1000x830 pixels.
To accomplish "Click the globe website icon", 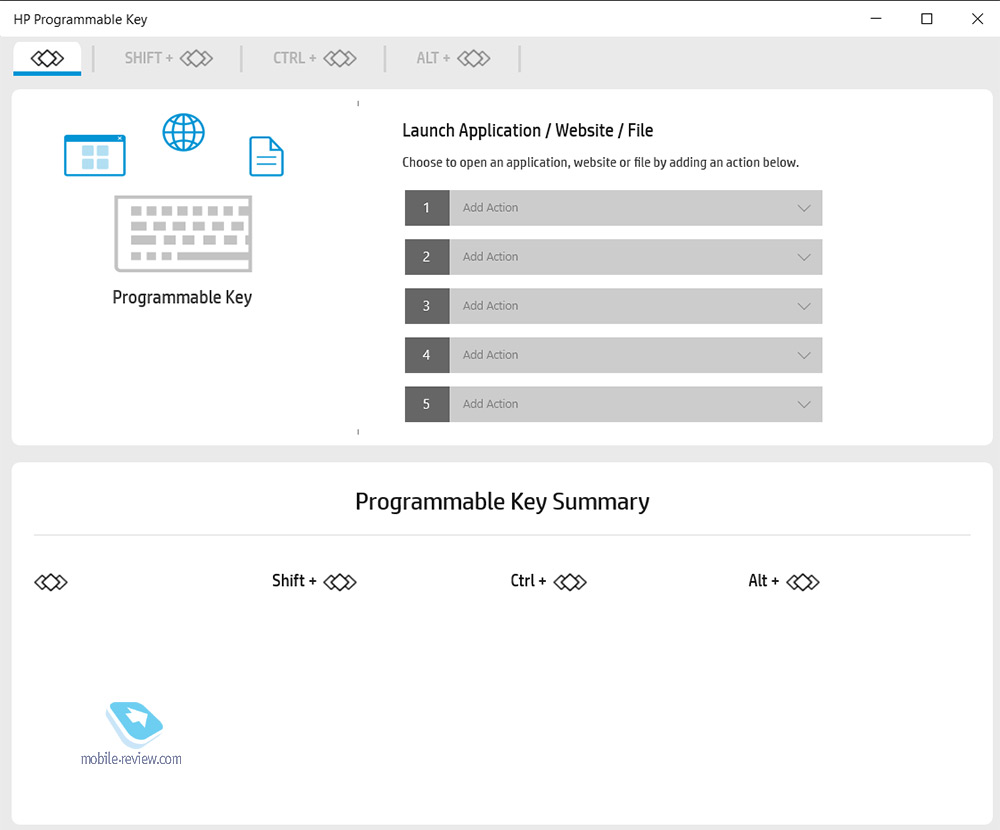I will point(184,132).
